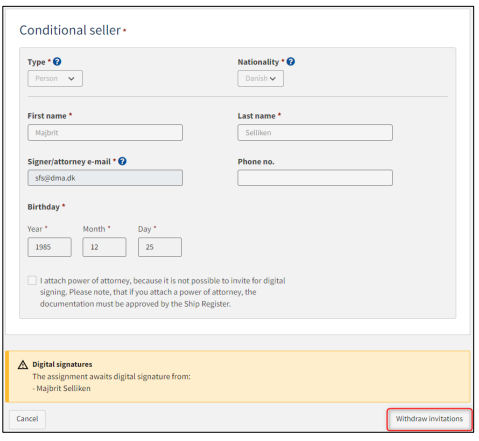Focus the First name field with Majbrit

105,133
